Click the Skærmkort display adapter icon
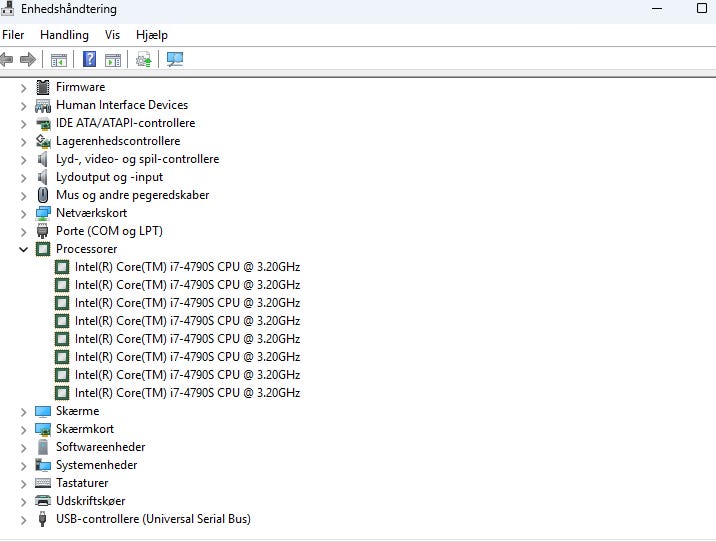This screenshot has height=542, width=716. pyautogui.click(x=43, y=429)
